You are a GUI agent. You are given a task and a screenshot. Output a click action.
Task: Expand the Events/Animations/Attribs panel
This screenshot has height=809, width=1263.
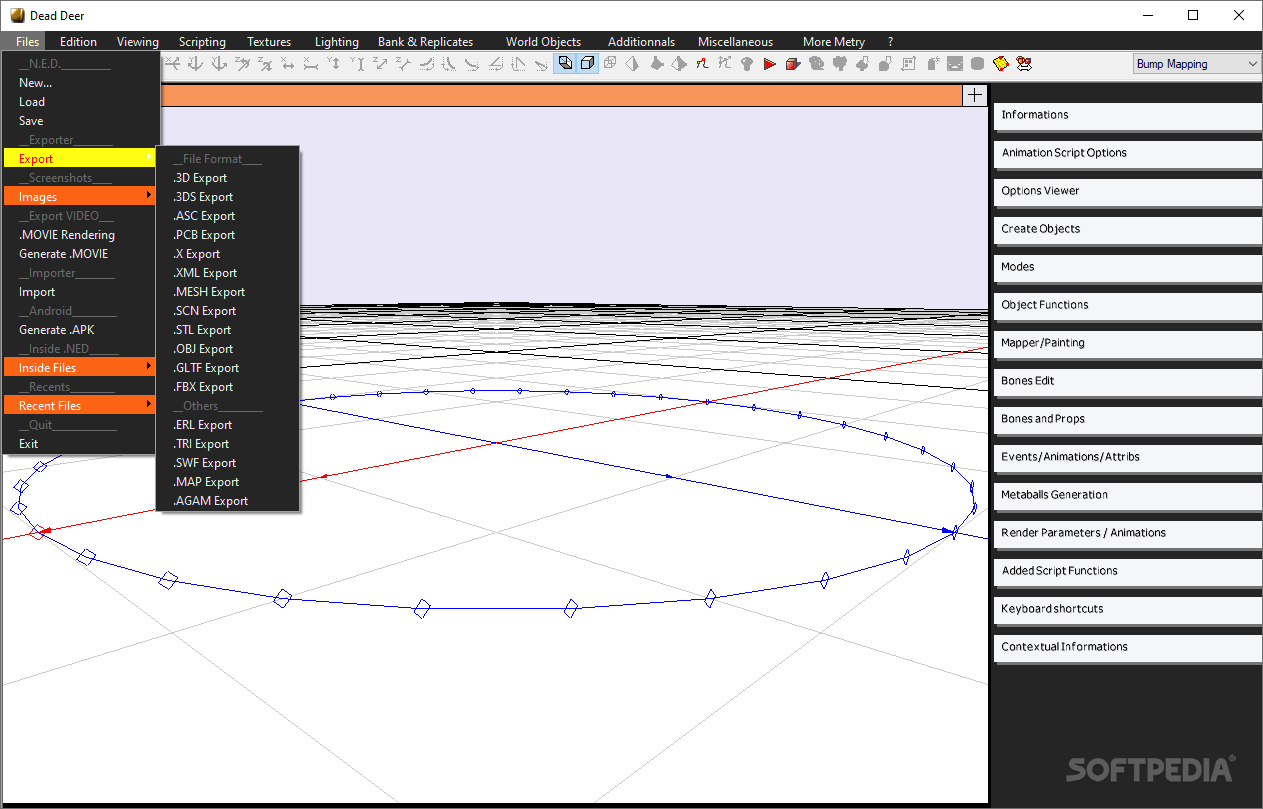(1128, 457)
